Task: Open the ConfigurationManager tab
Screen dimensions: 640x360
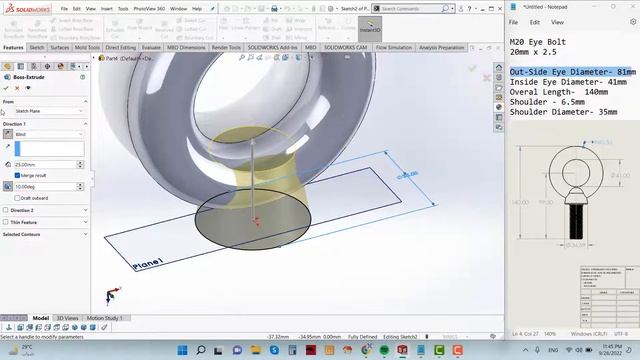Action: click(34, 66)
